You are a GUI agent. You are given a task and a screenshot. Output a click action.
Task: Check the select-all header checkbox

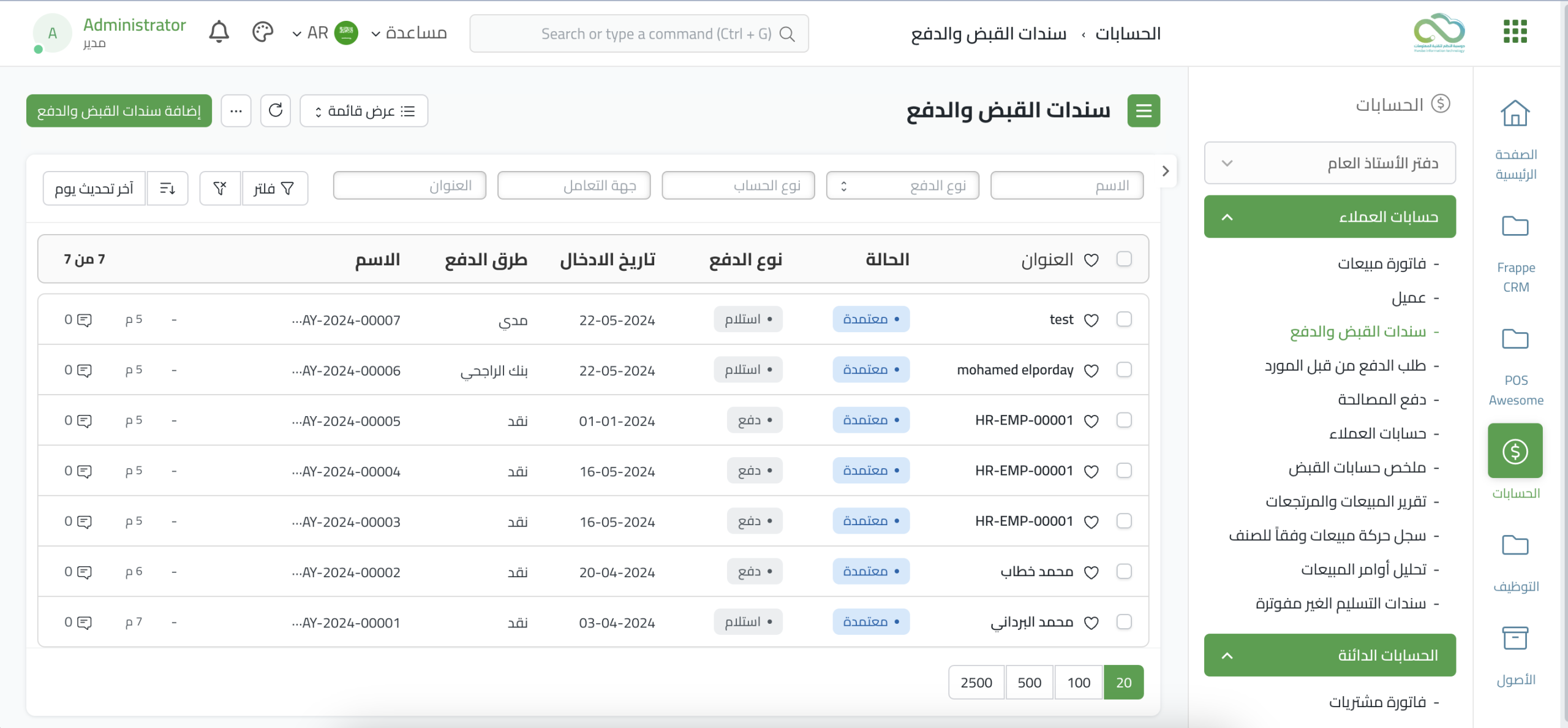(x=1124, y=259)
